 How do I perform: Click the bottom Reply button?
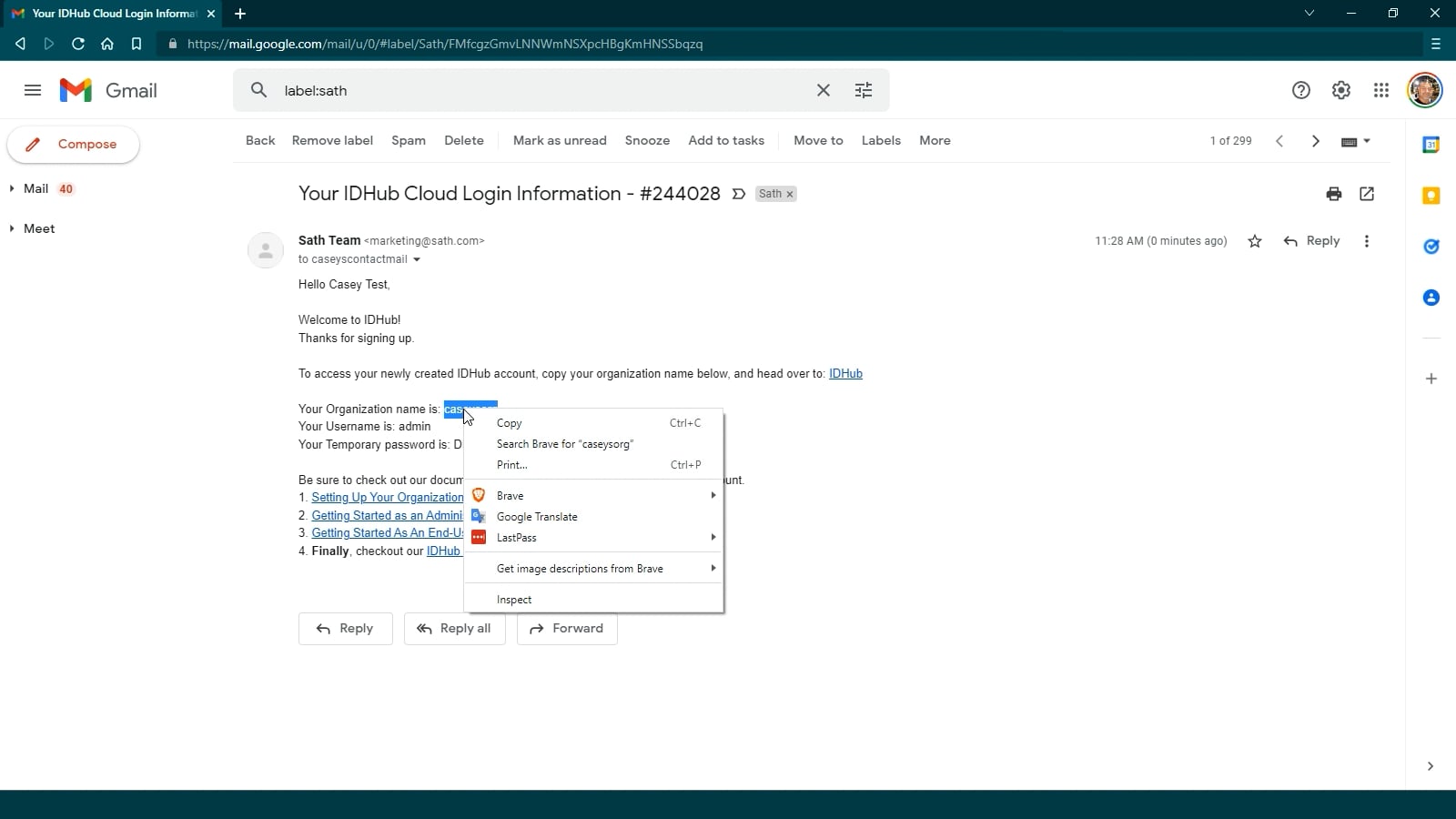346,629
